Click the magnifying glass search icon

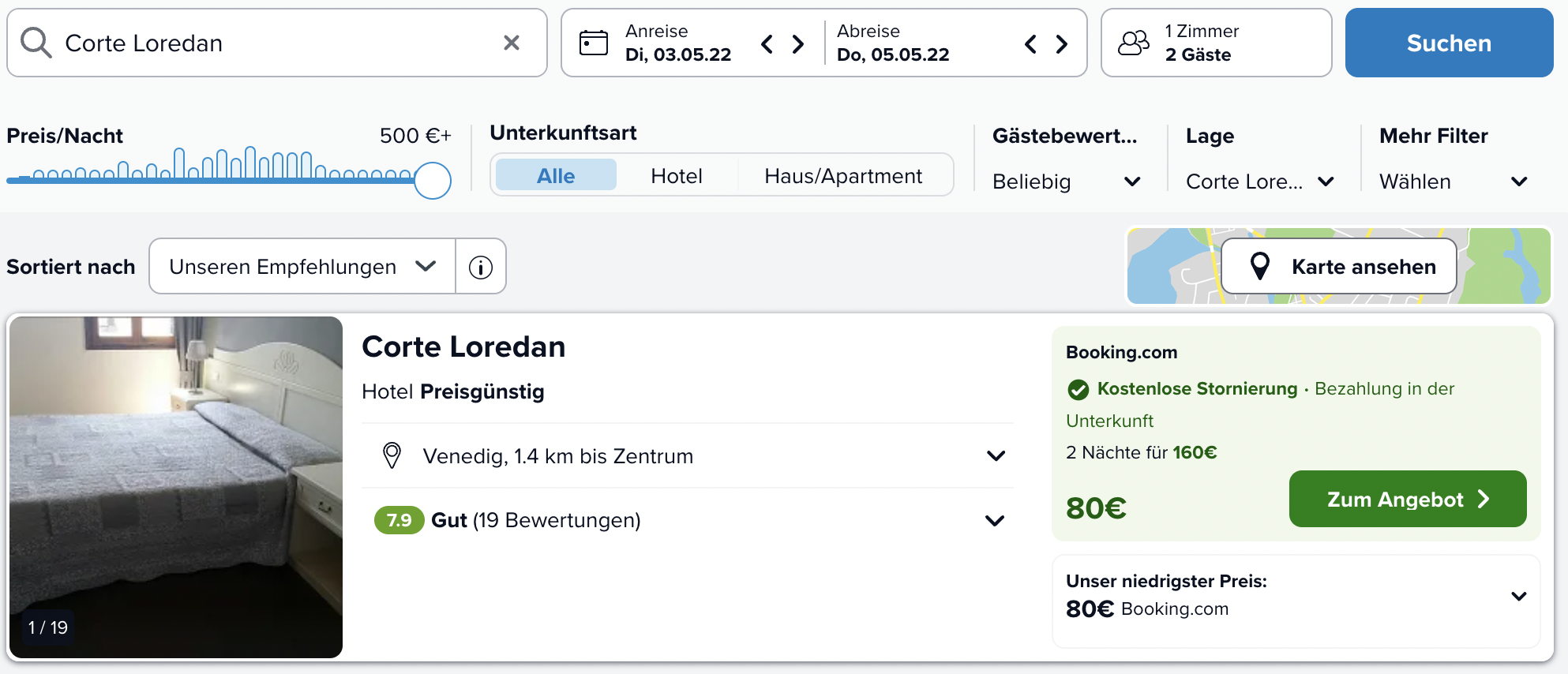pos(36,43)
